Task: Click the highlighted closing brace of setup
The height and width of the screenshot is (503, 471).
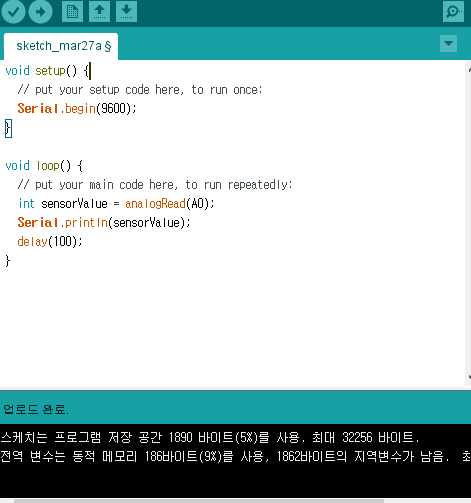Action: [8, 128]
